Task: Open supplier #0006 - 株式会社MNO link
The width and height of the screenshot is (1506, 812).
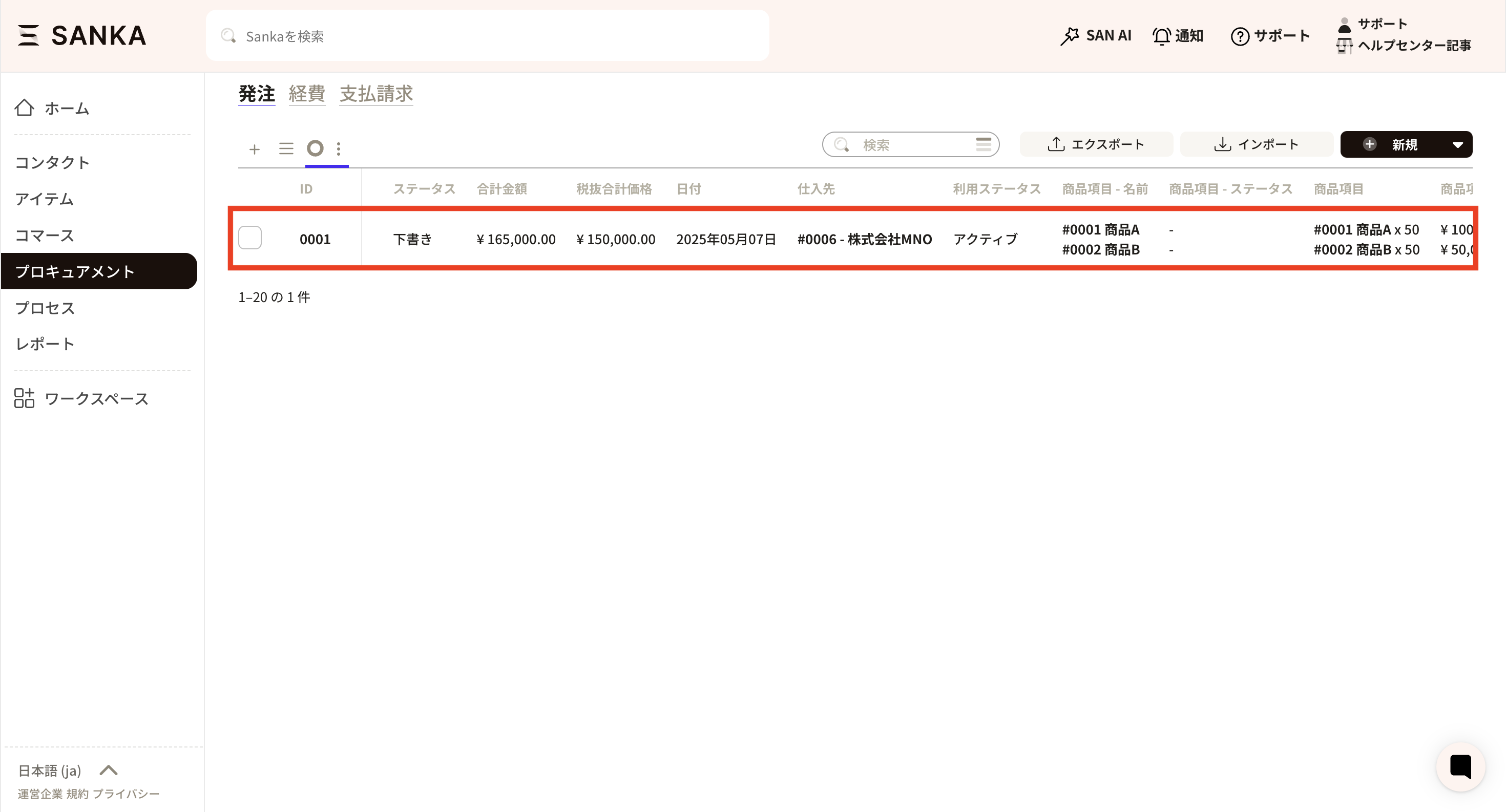Action: tap(864, 239)
